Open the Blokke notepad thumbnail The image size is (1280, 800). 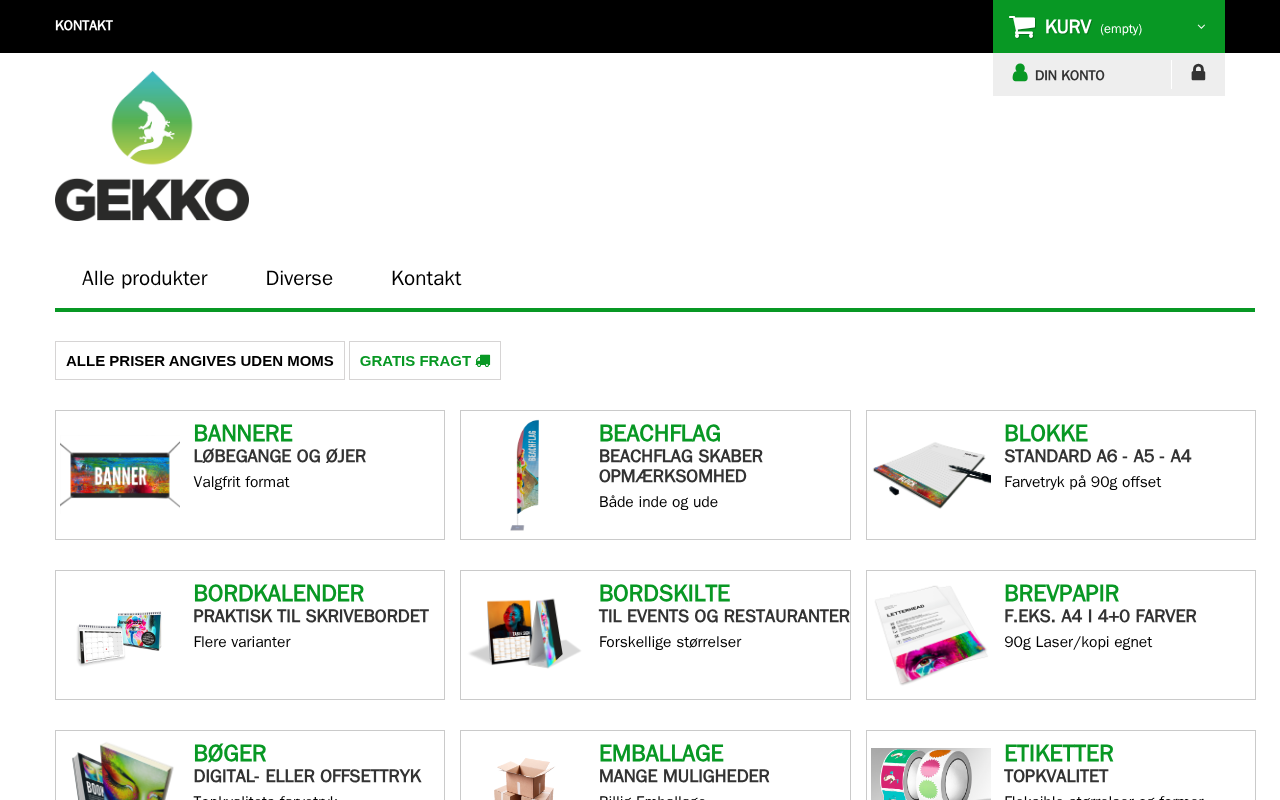[931, 475]
